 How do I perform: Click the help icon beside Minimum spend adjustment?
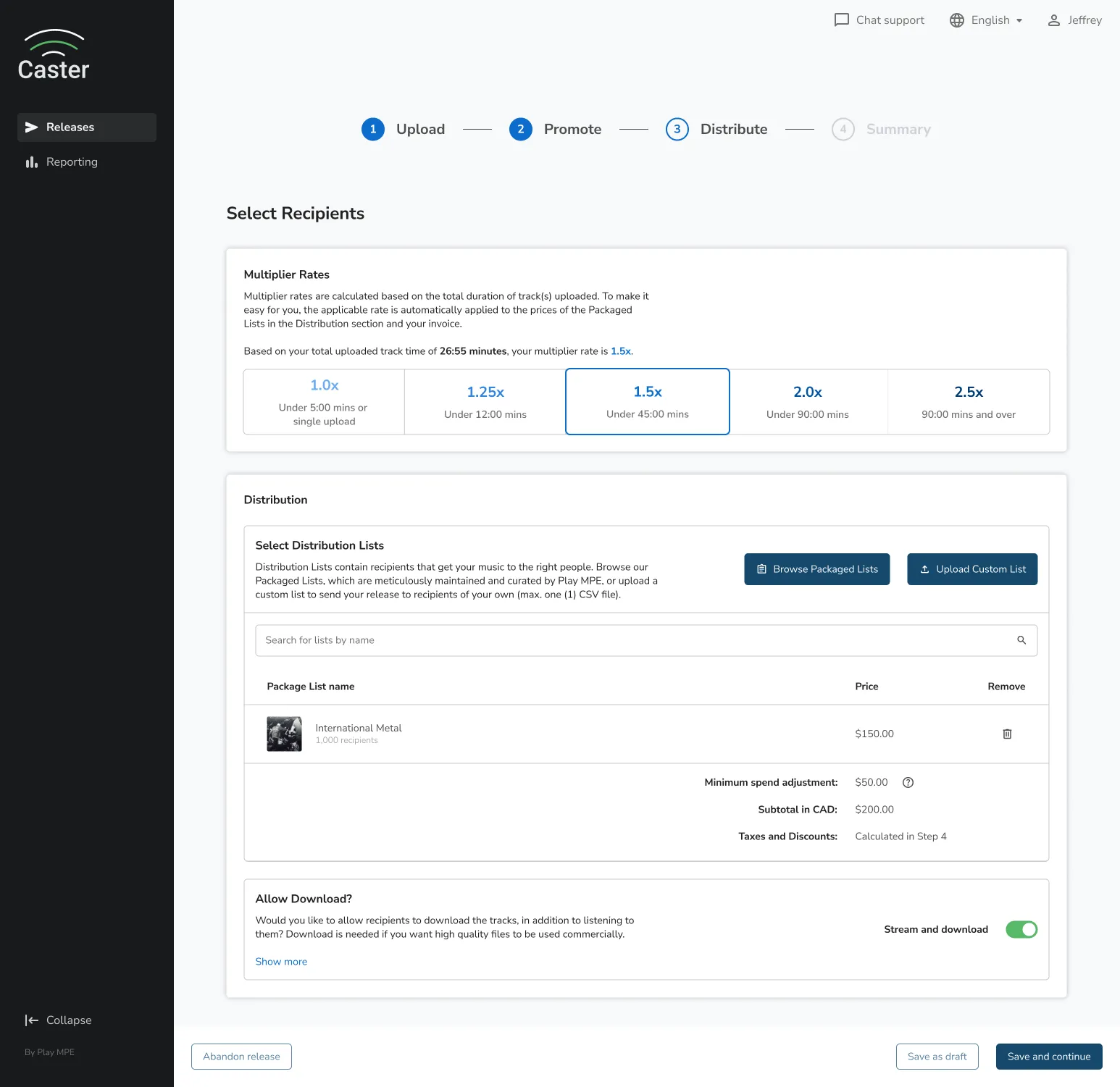pyautogui.click(x=908, y=782)
